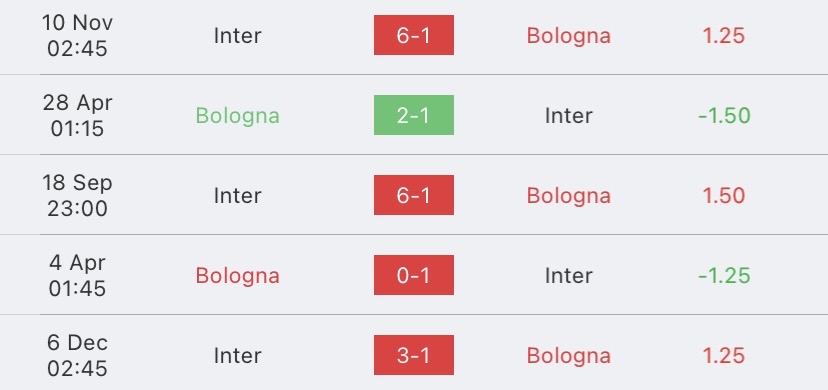The height and width of the screenshot is (390, 828).
Task: Select the 18 Sep 6-1 score badge
Action: pyautogui.click(x=413, y=195)
